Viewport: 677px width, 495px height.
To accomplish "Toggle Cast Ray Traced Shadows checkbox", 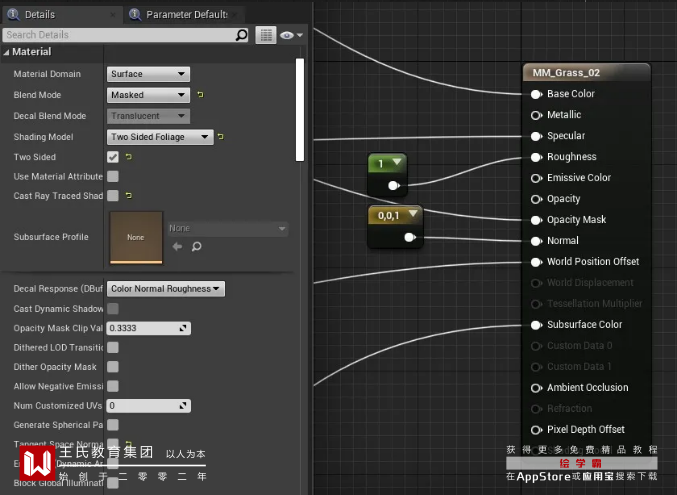I will click(x=113, y=196).
